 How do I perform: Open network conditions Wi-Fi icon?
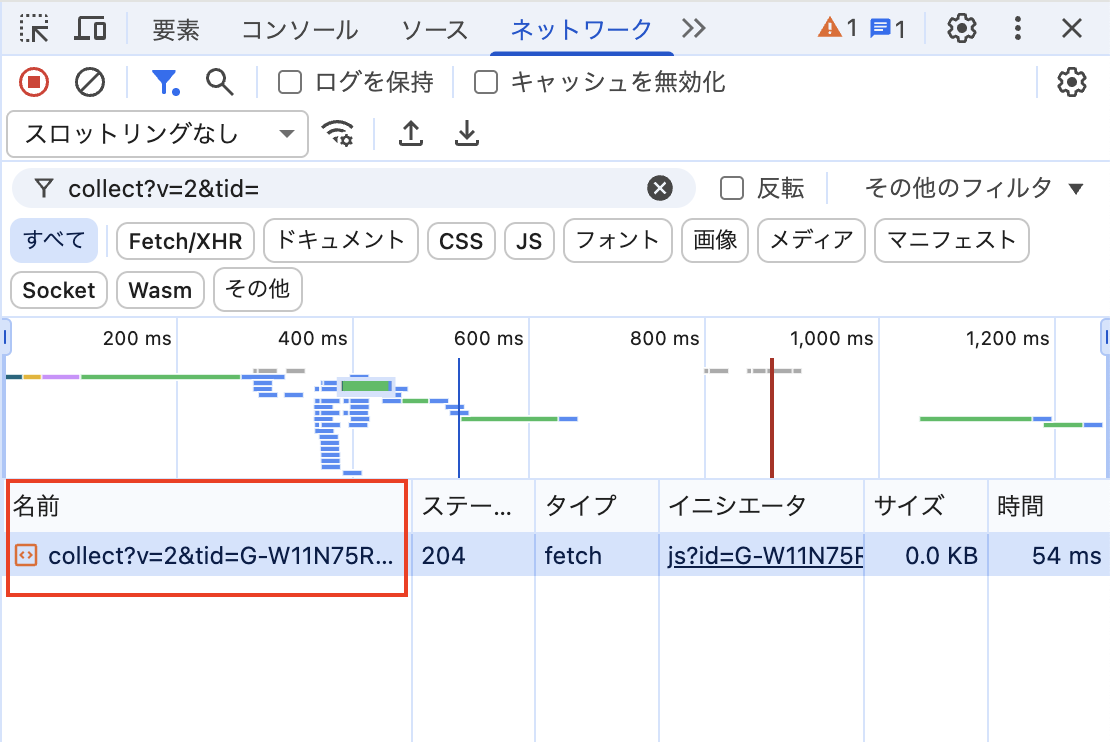338,133
